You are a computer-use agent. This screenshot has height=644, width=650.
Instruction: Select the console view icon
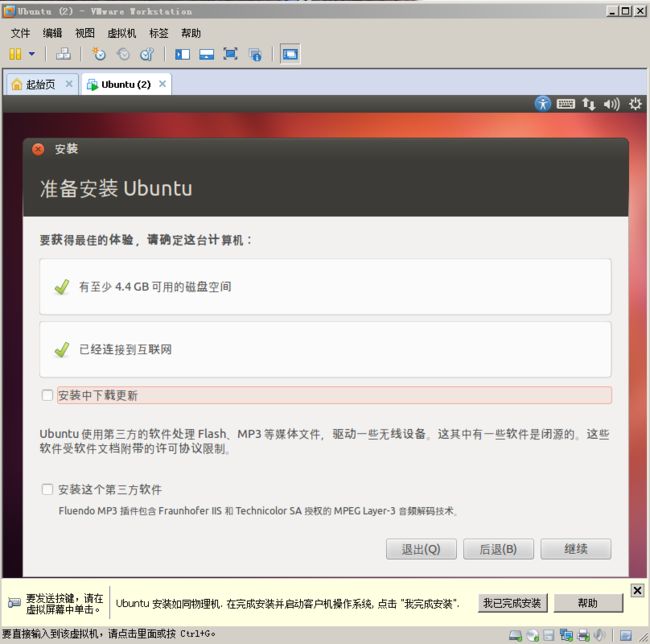(x=290, y=54)
